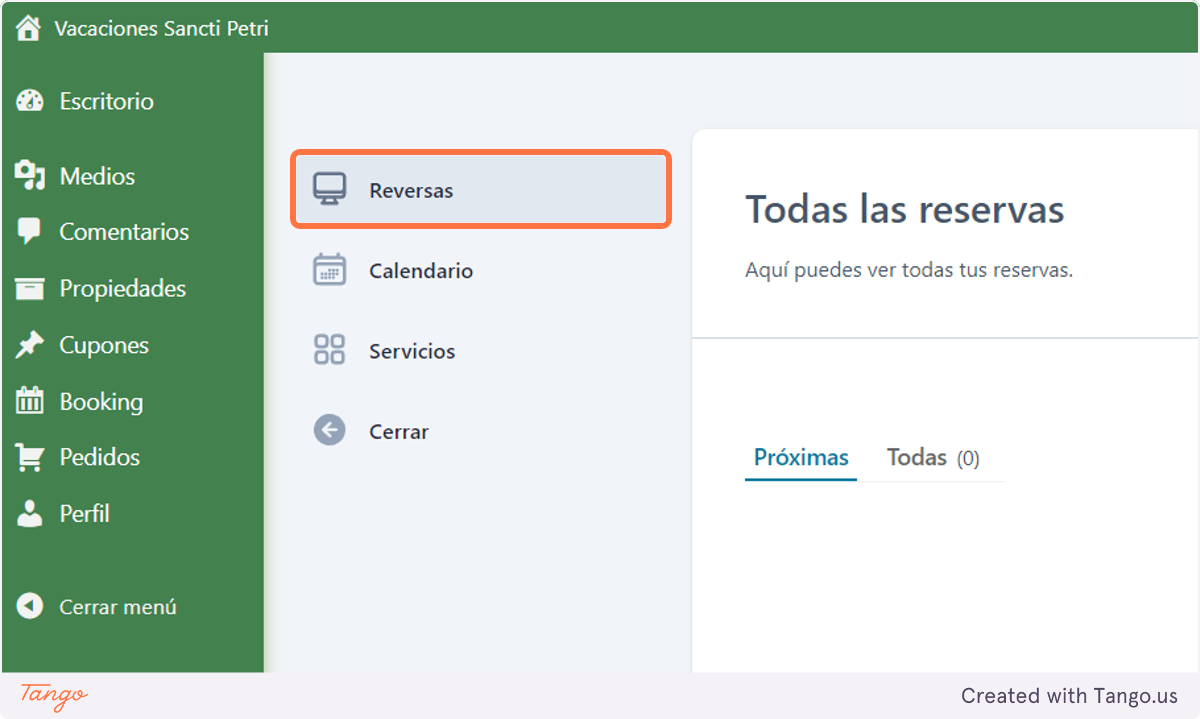Image resolution: width=1200 pixels, height=719 pixels.
Task: Click the Cerrar menú collapse arrow icon
Action: click(30, 606)
